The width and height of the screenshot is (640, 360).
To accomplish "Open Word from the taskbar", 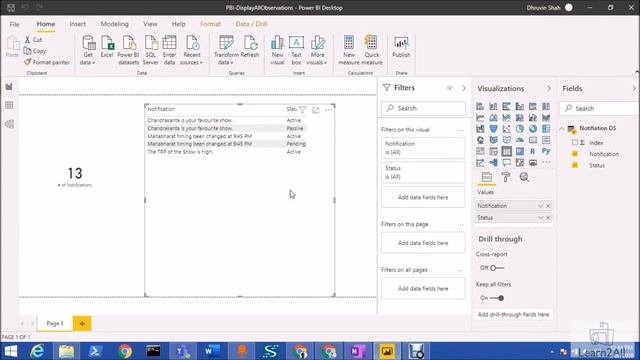I will [x=212, y=351].
